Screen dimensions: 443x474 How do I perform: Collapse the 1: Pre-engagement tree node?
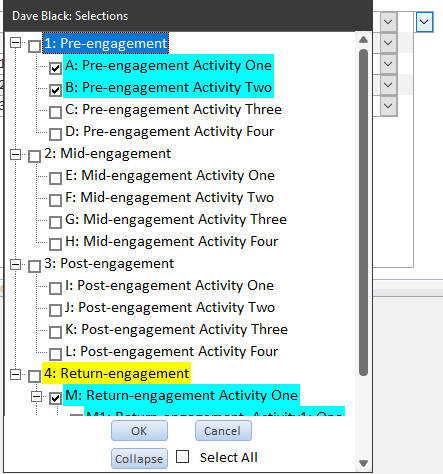coord(15,43)
